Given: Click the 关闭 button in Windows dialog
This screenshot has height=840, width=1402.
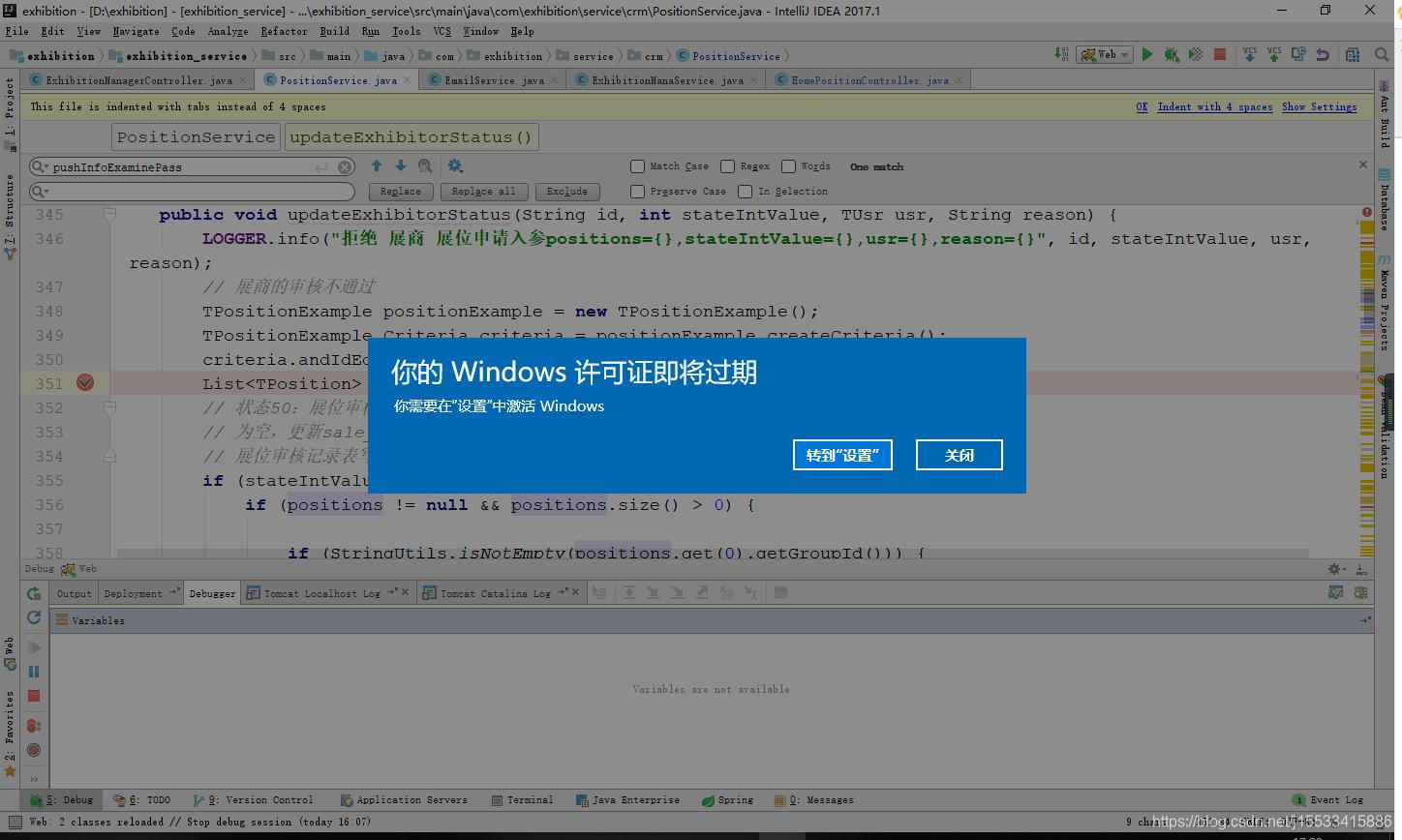Looking at the screenshot, I should click(959, 455).
